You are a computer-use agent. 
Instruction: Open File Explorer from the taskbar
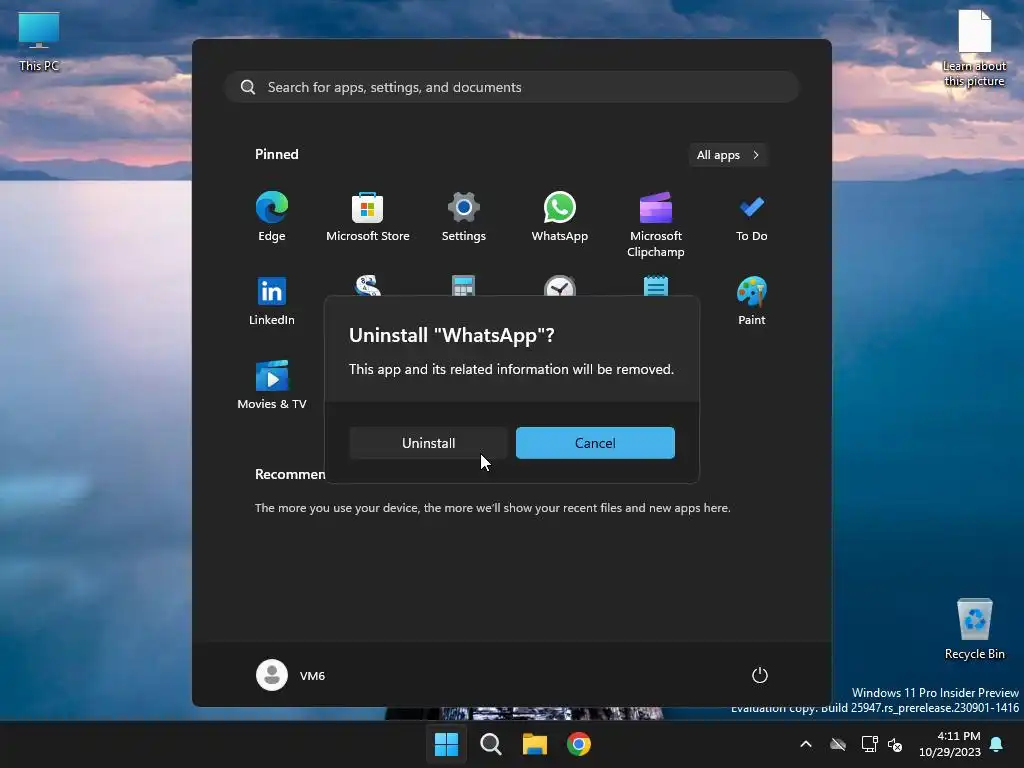(534, 744)
